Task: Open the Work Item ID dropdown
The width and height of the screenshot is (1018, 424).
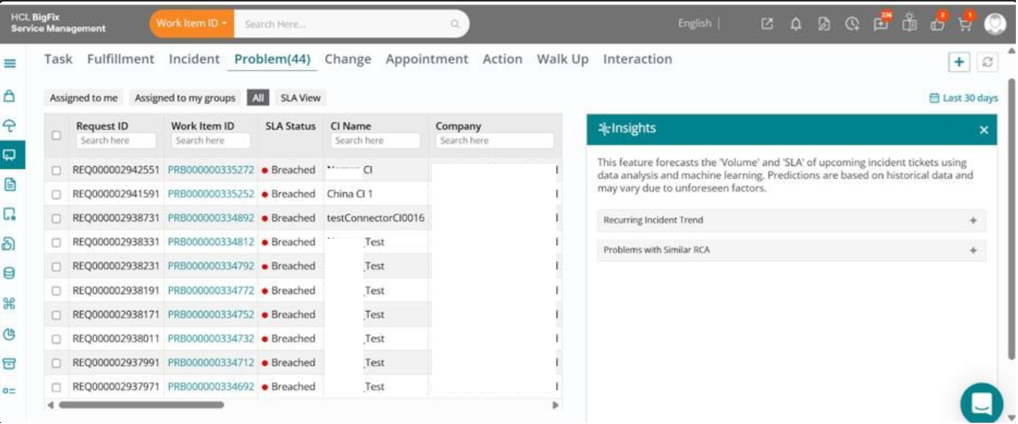Action: pos(192,23)
